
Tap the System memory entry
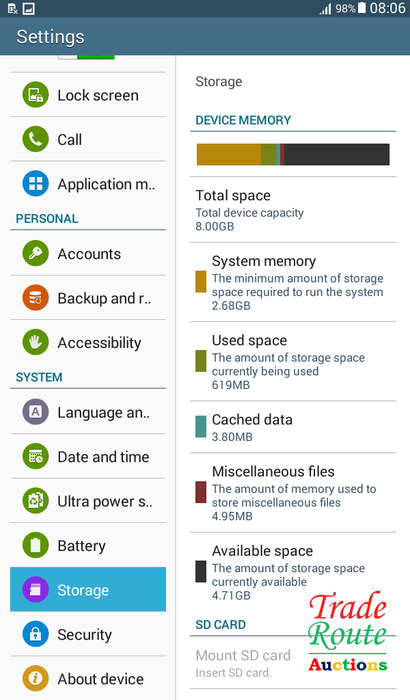(293, 282)
